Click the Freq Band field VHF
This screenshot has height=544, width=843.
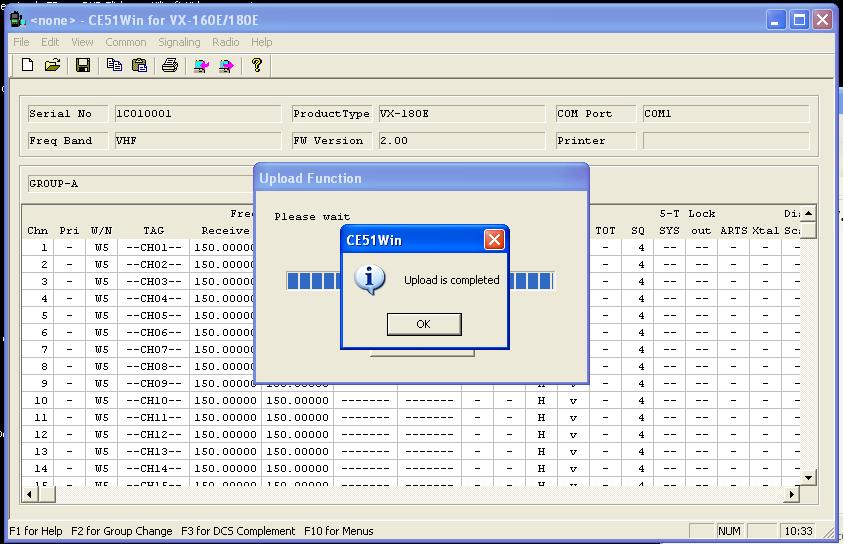tap(198, 140)
